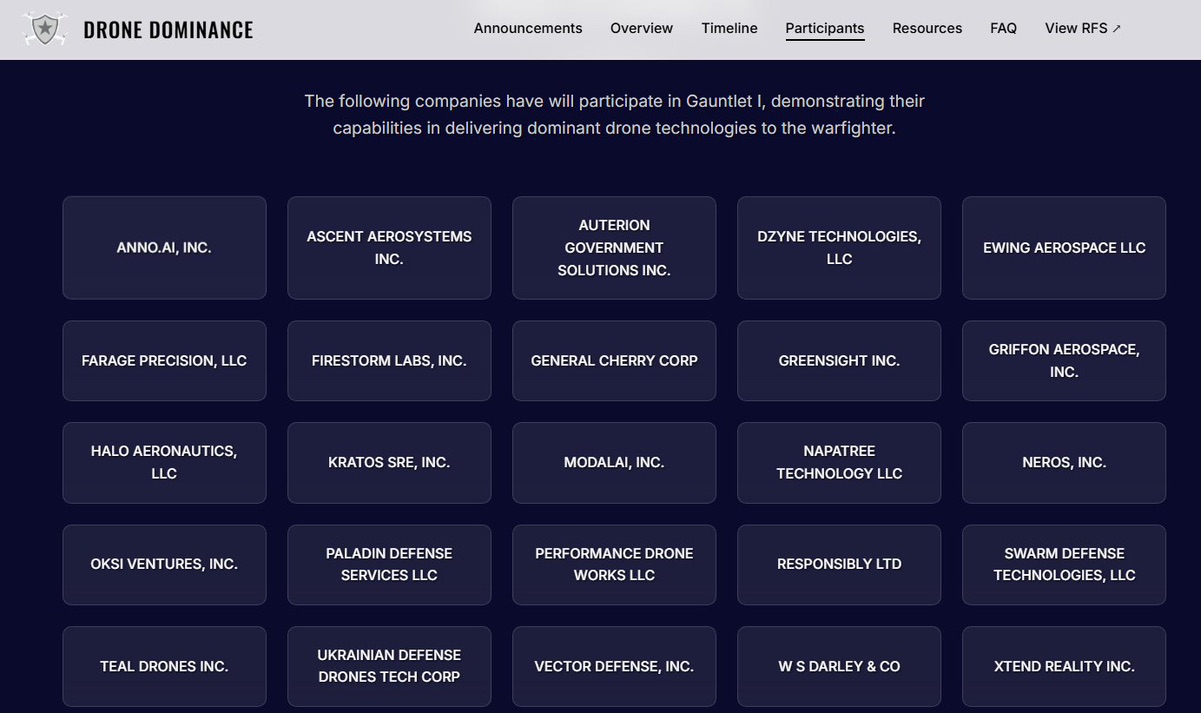Choose Ukrainian Defense Drones Tech Corp card
The image size is (1201, 713).
[389, 667]
